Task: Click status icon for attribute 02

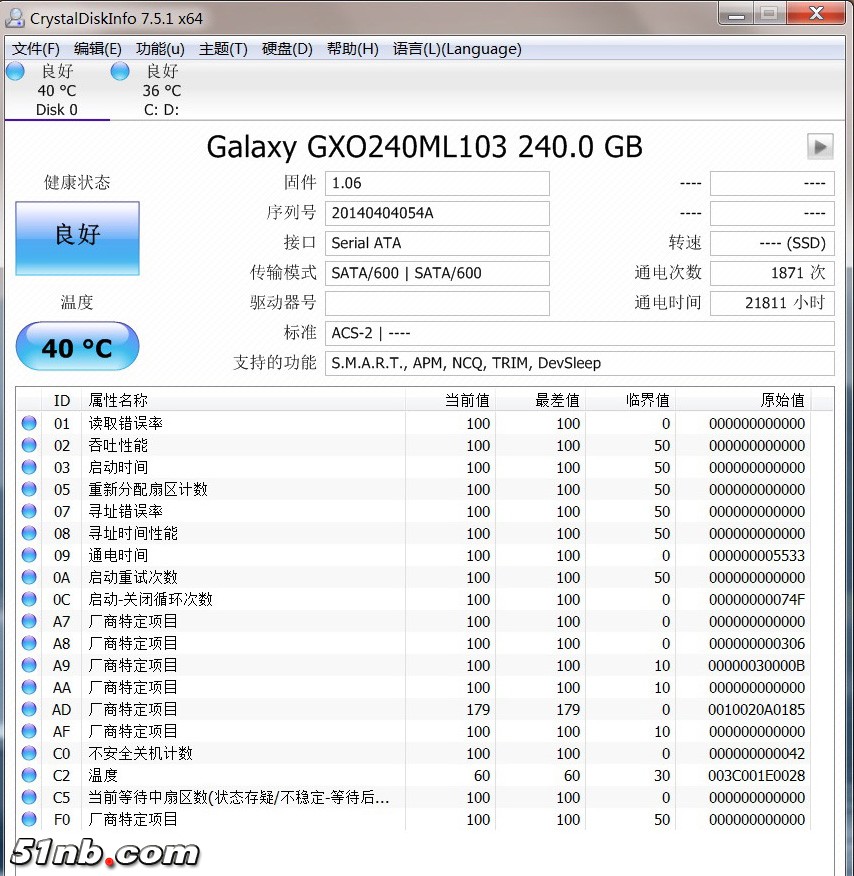Action: click(x=29, y=445)
